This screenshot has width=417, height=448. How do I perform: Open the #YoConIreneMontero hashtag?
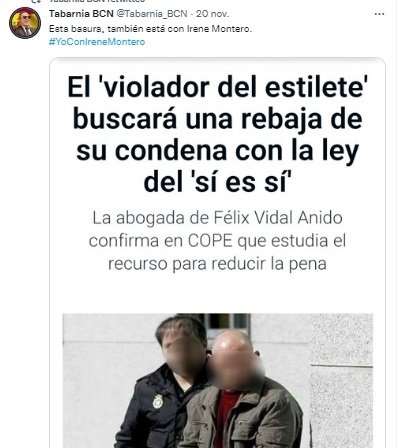coord(97,42)
